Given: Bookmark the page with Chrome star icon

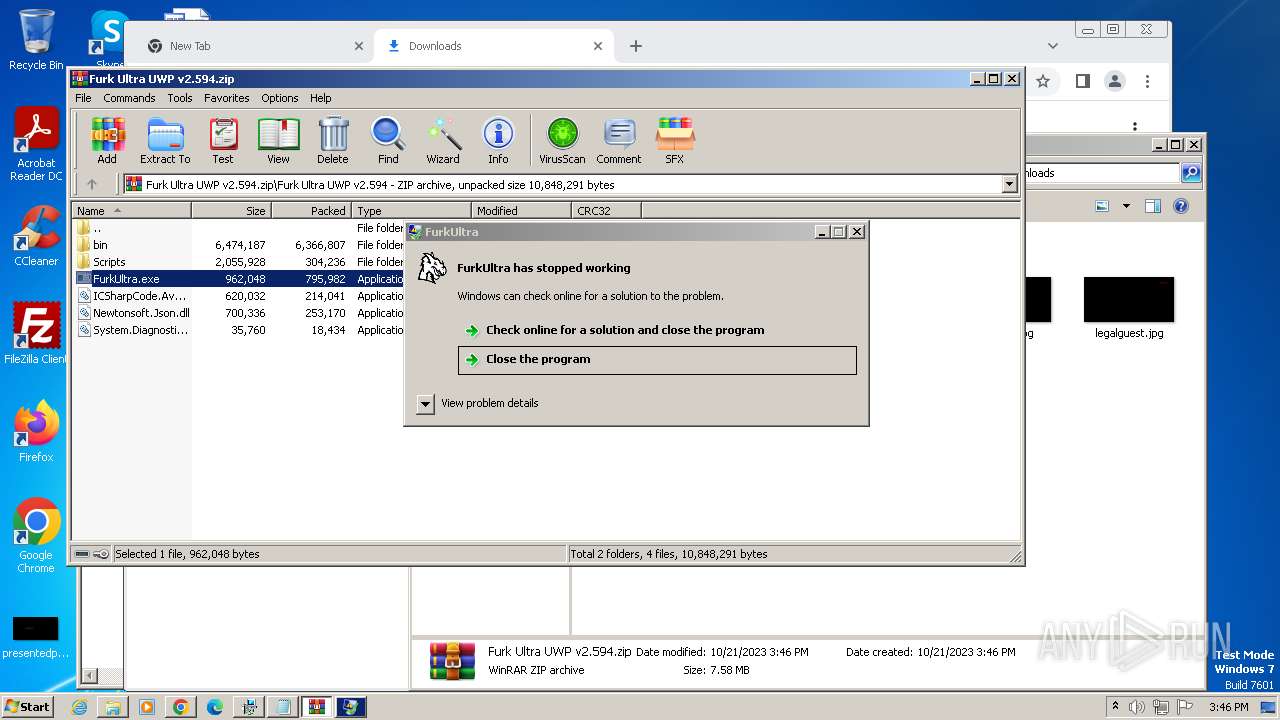Looking at the screenshot, I should 1043,81.
